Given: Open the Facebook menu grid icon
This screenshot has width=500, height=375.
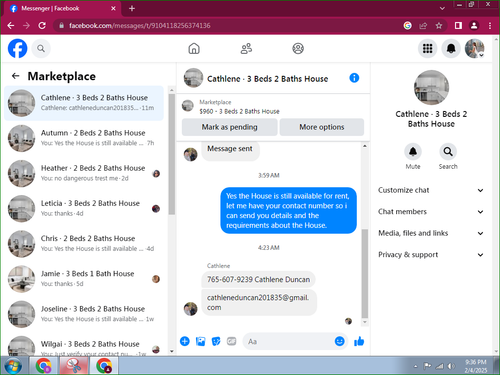Looking at the screenshot, I should (x=427, y=49).
